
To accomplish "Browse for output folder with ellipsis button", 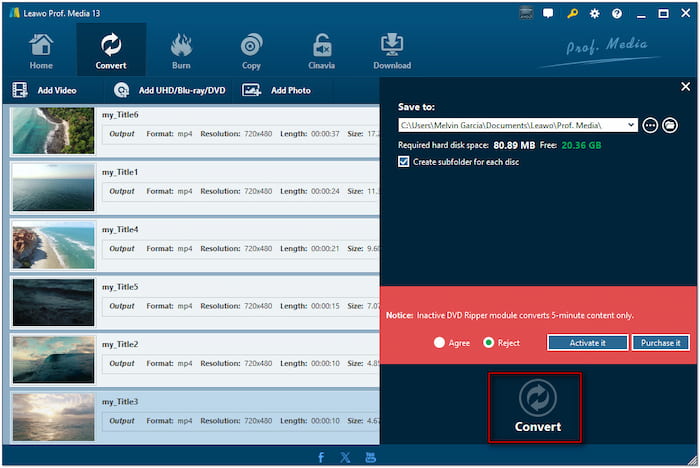I will [x=650, y=125].
